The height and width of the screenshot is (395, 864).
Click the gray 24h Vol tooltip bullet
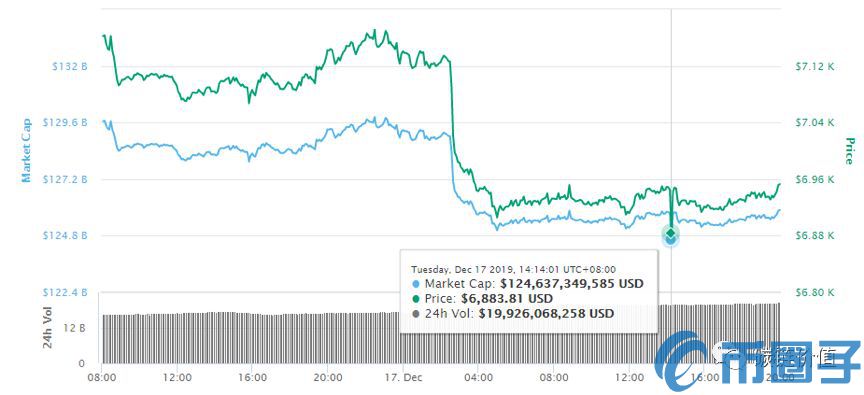point(416,313)
